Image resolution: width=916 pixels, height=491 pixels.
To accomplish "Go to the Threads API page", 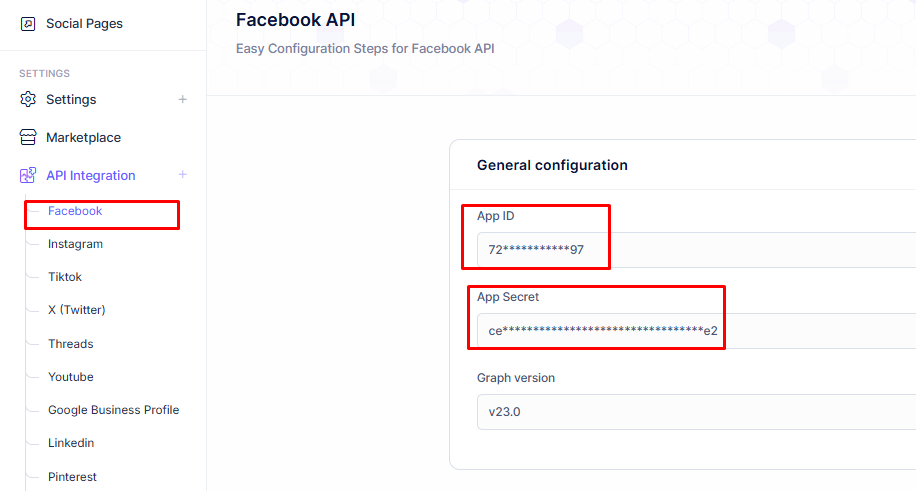I will [71, 344].
